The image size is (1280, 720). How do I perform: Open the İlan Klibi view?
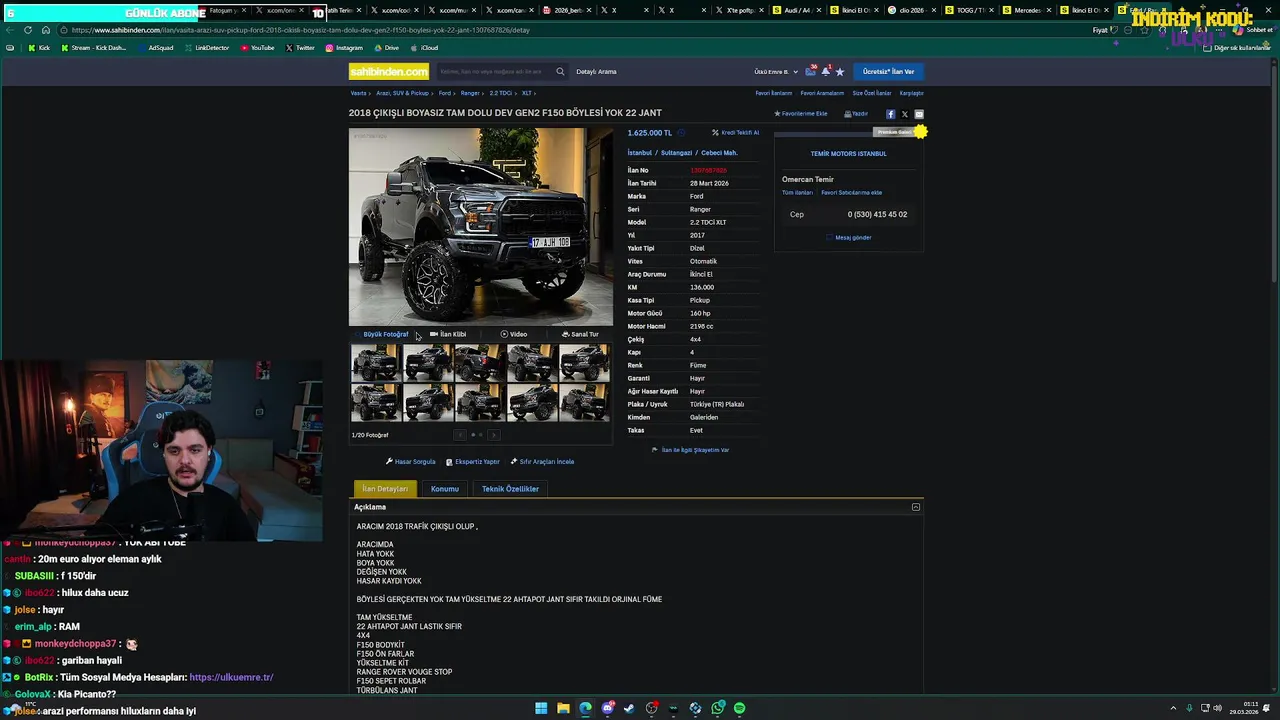coord(448,334)
